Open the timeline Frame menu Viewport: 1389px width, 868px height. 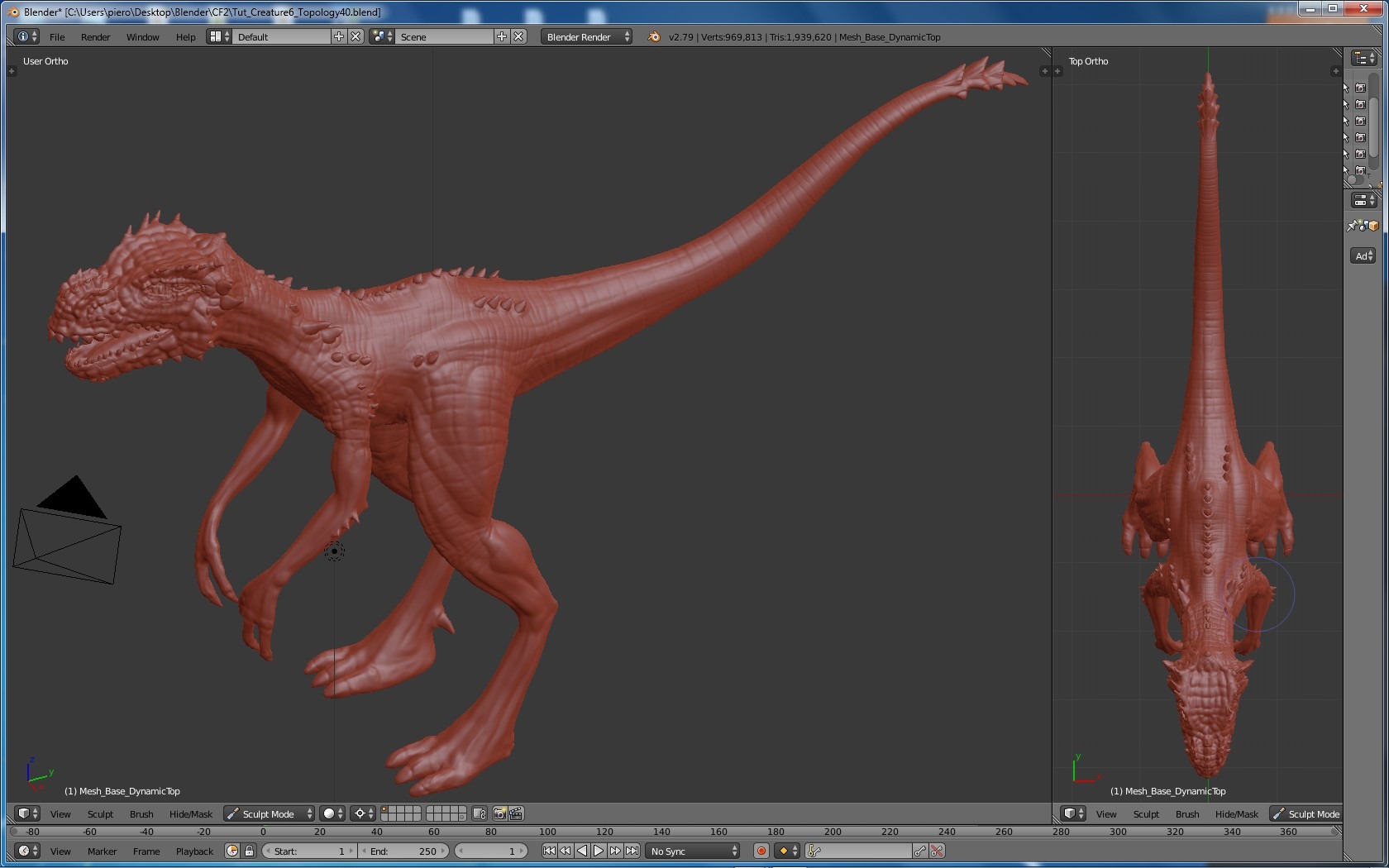point(146,851)
